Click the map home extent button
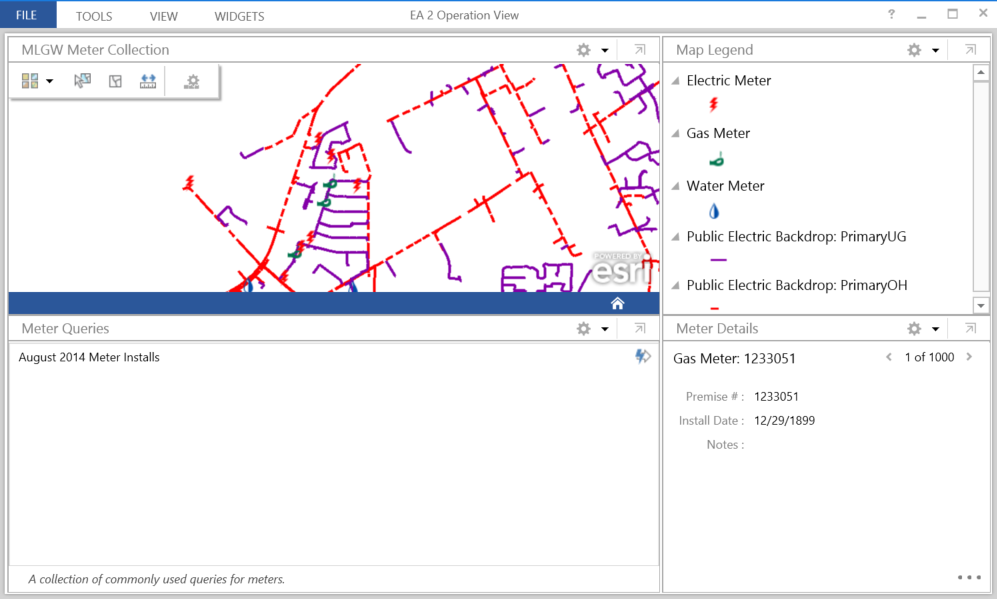Image resolution: width=997 pixels, height=599 pixels. 617,303
